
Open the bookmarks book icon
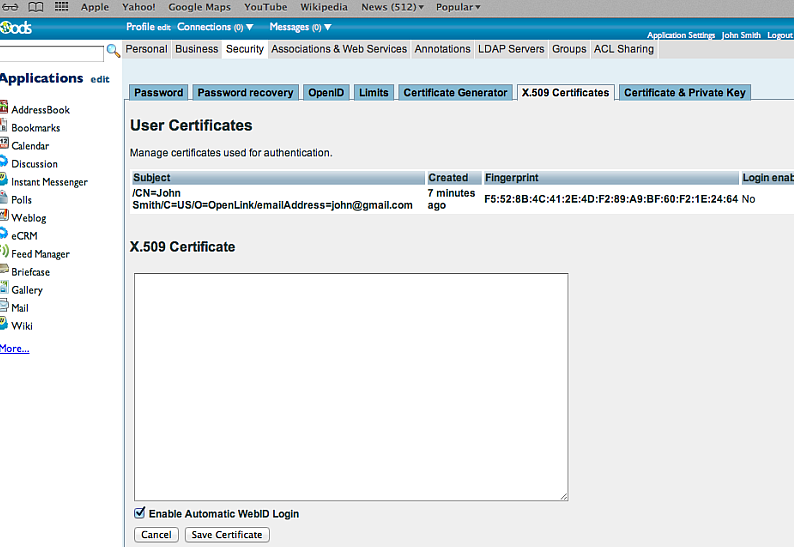[x=36, y=7]
